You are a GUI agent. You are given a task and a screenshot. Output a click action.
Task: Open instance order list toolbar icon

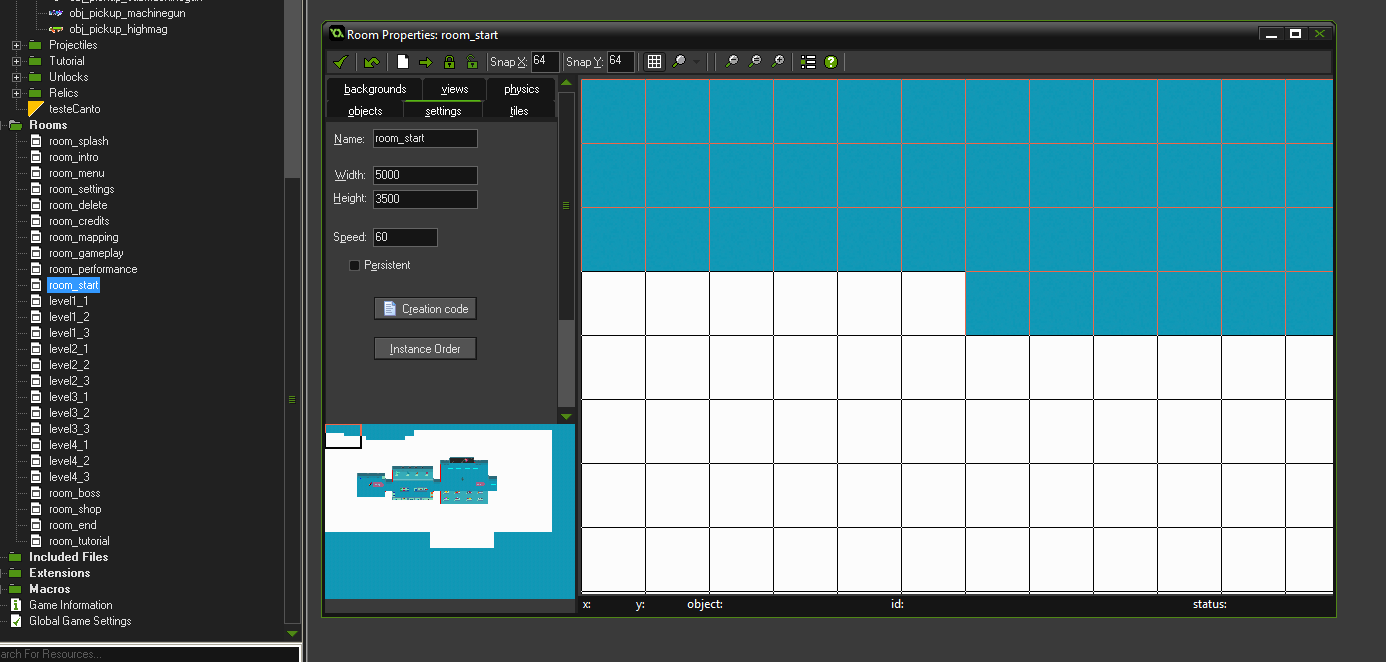click(x=808, y=62)
